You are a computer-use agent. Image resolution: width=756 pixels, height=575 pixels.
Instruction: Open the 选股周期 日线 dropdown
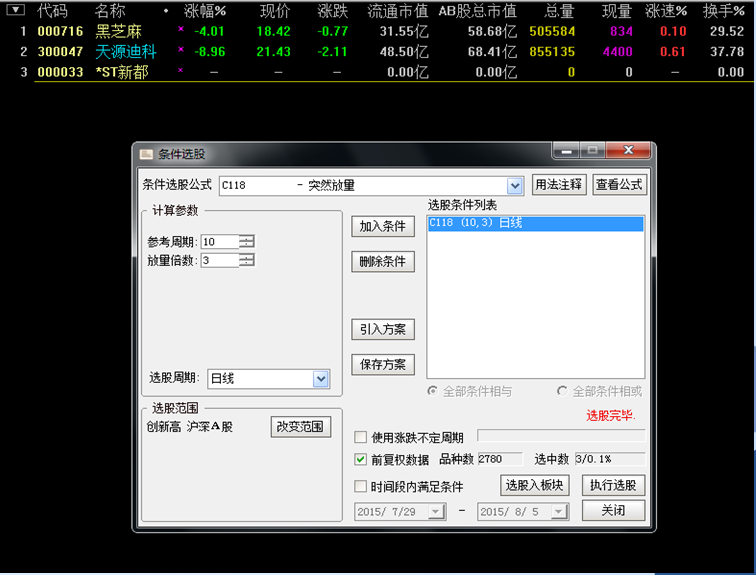pyautogui.click(x=321, y=379)
